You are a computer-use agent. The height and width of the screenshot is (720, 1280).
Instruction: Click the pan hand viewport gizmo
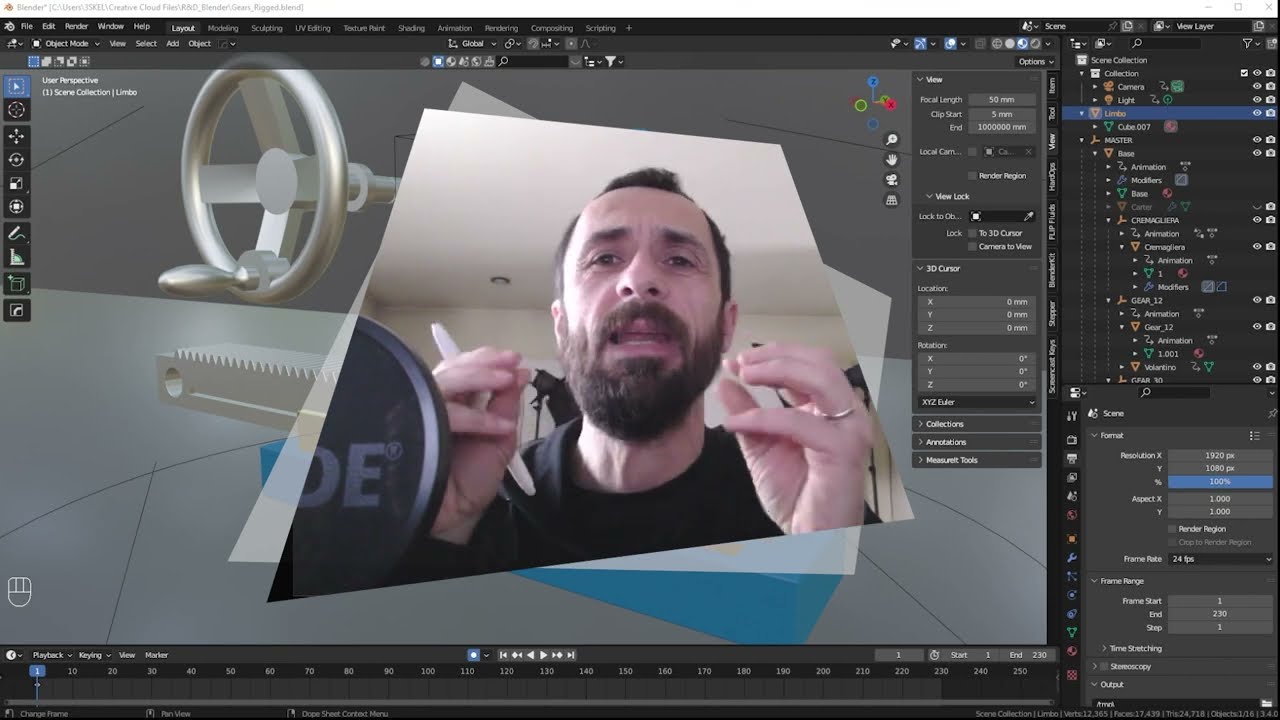click(892, 160)
